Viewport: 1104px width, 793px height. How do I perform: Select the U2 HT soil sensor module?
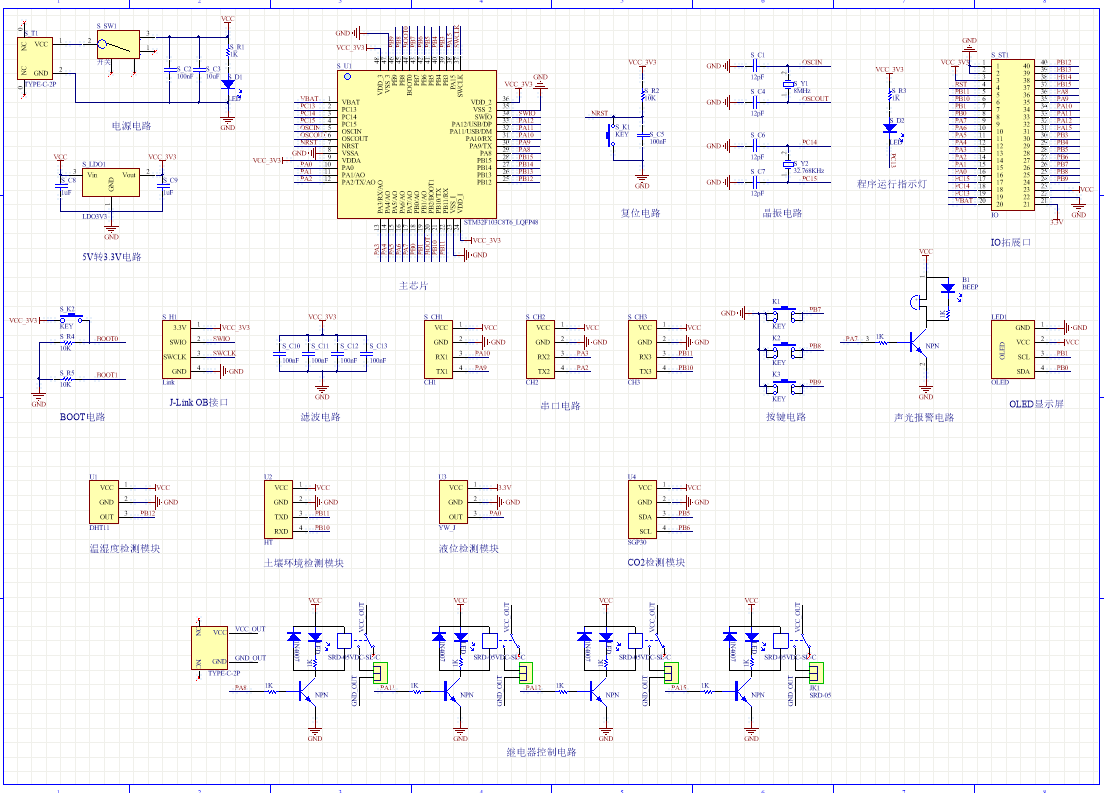coord(278,509)
